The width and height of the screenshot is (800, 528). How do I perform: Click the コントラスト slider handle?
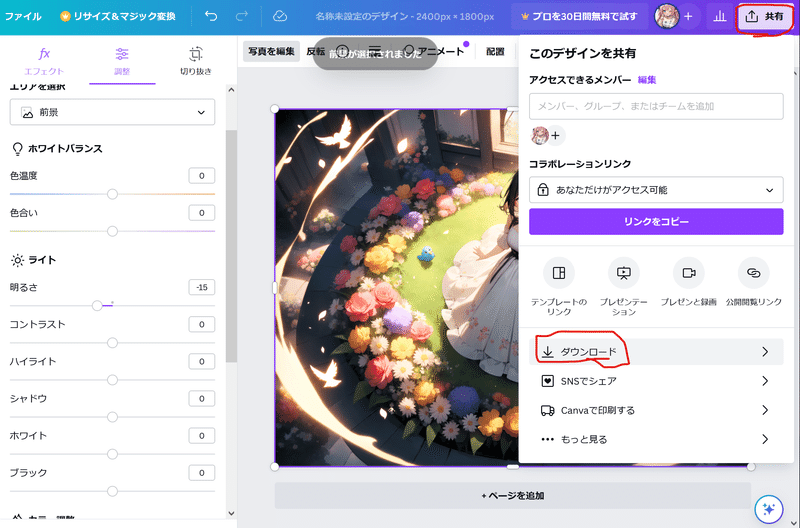click(x=112, y=343)
